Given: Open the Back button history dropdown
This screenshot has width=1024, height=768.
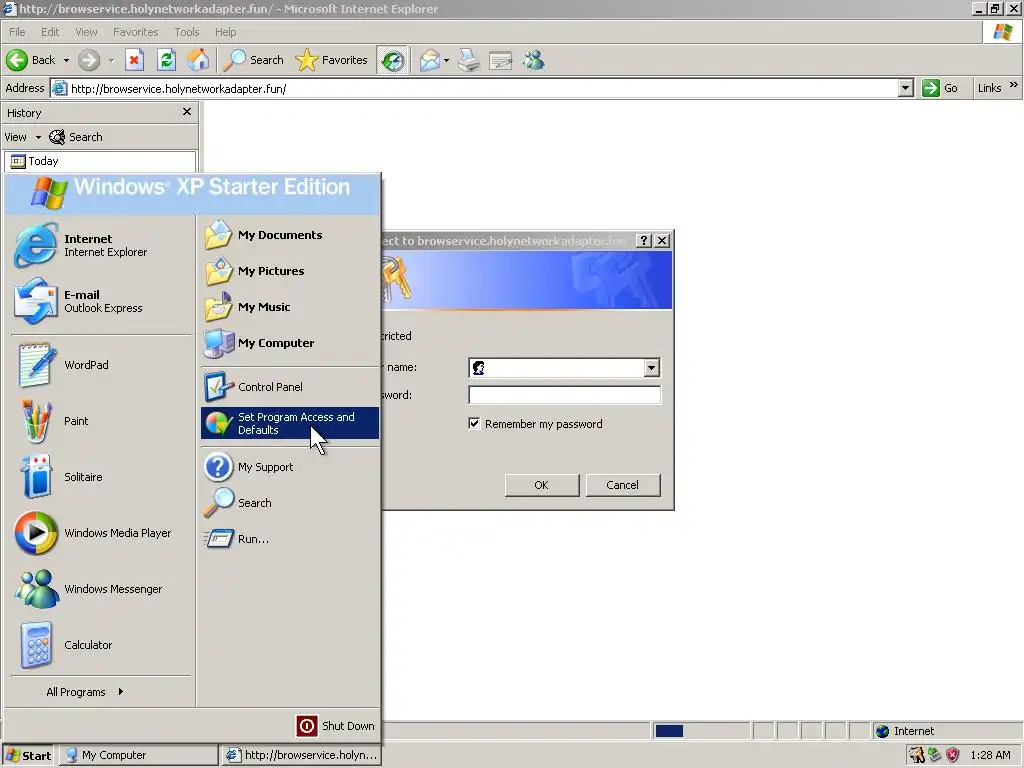Looking at the screenshot, I should (66, 60).
